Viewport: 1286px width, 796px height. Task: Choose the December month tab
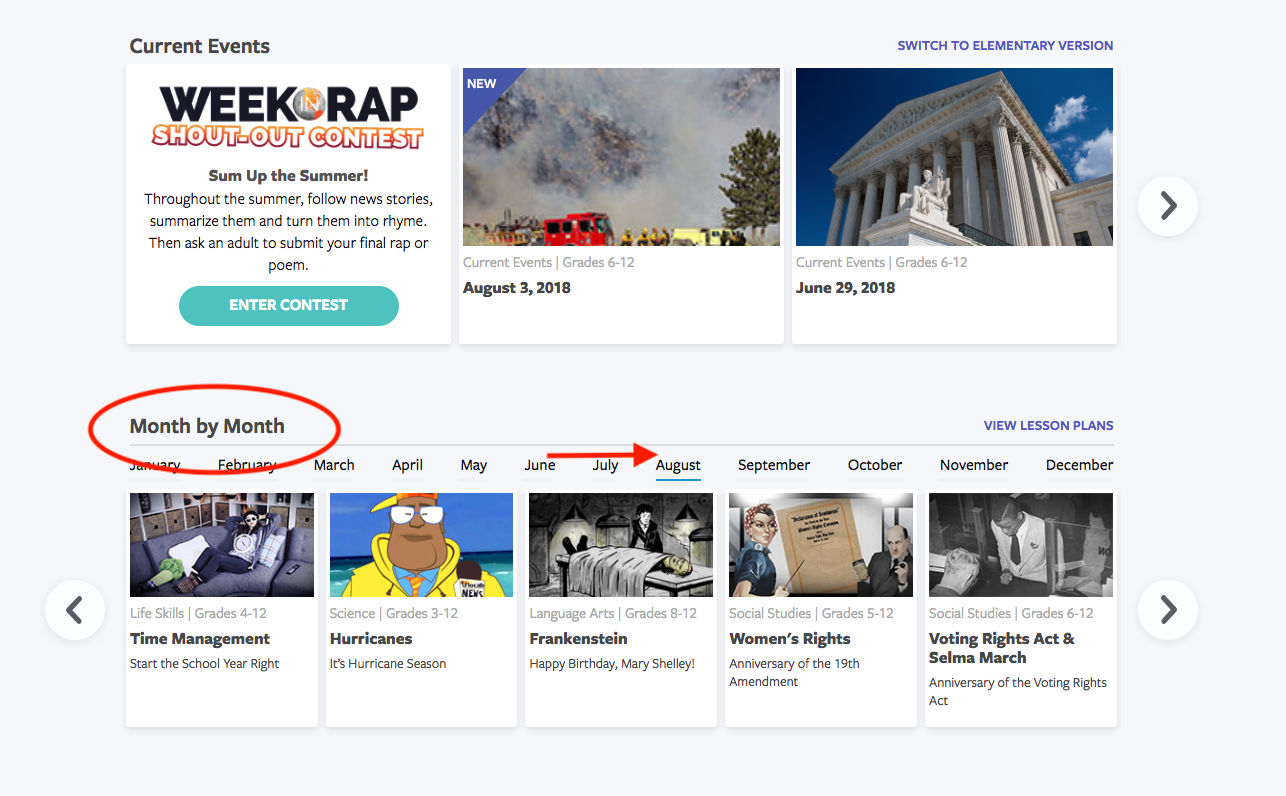pyautogui.click(x=1079, y=465)
